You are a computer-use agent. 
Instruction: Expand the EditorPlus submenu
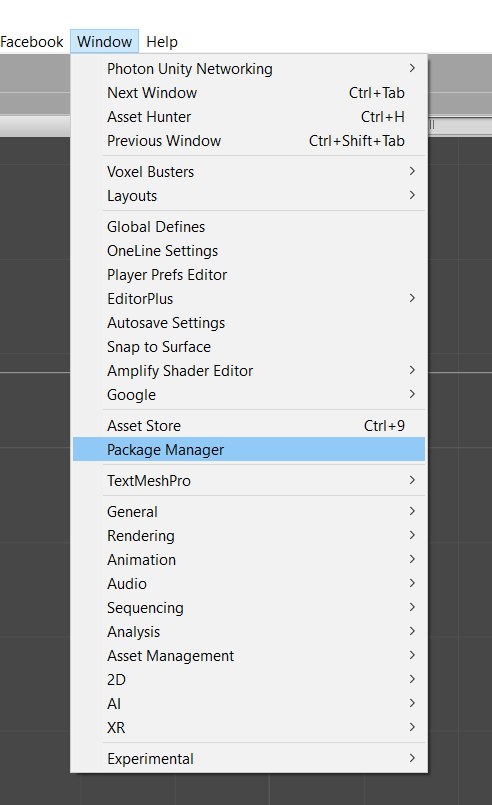(x=249, y=298)
